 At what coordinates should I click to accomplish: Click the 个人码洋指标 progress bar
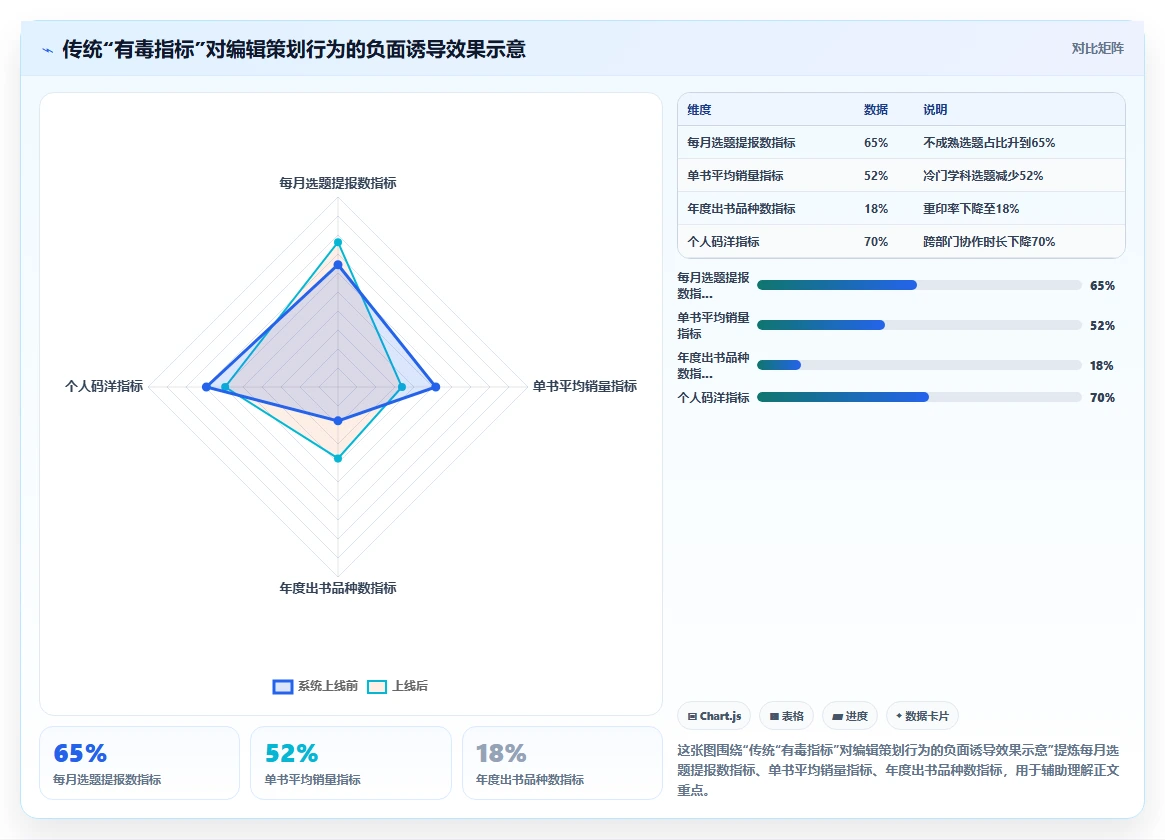point(919,397)
